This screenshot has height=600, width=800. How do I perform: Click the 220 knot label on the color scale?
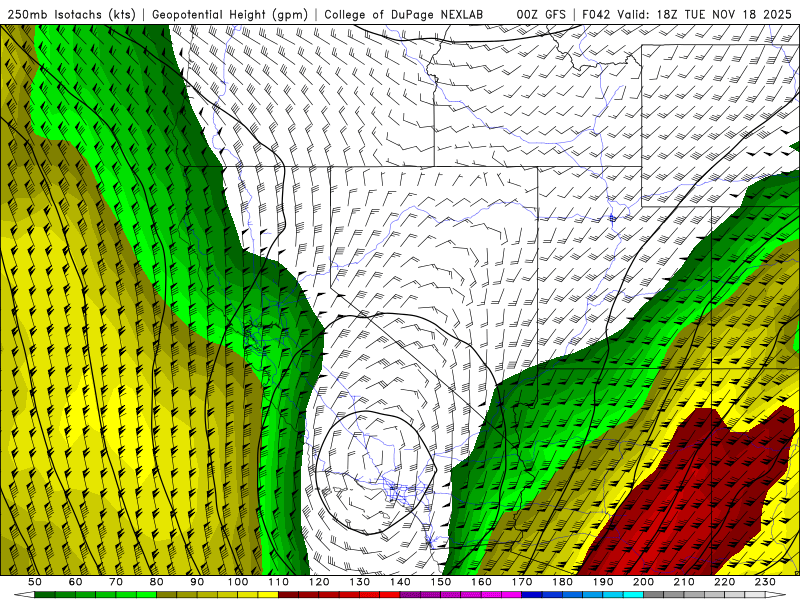click(x=724, y=582)
